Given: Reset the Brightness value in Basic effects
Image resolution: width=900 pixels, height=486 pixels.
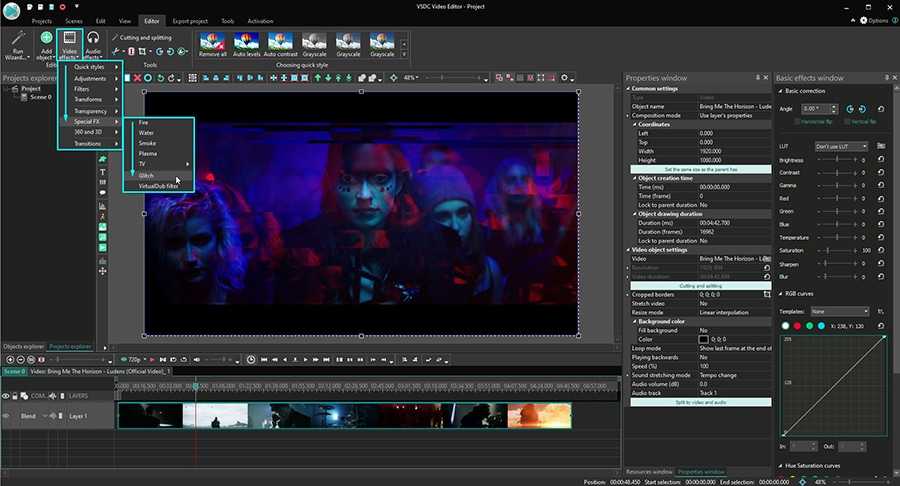Looking at the screenshot, I should [881, 160].
